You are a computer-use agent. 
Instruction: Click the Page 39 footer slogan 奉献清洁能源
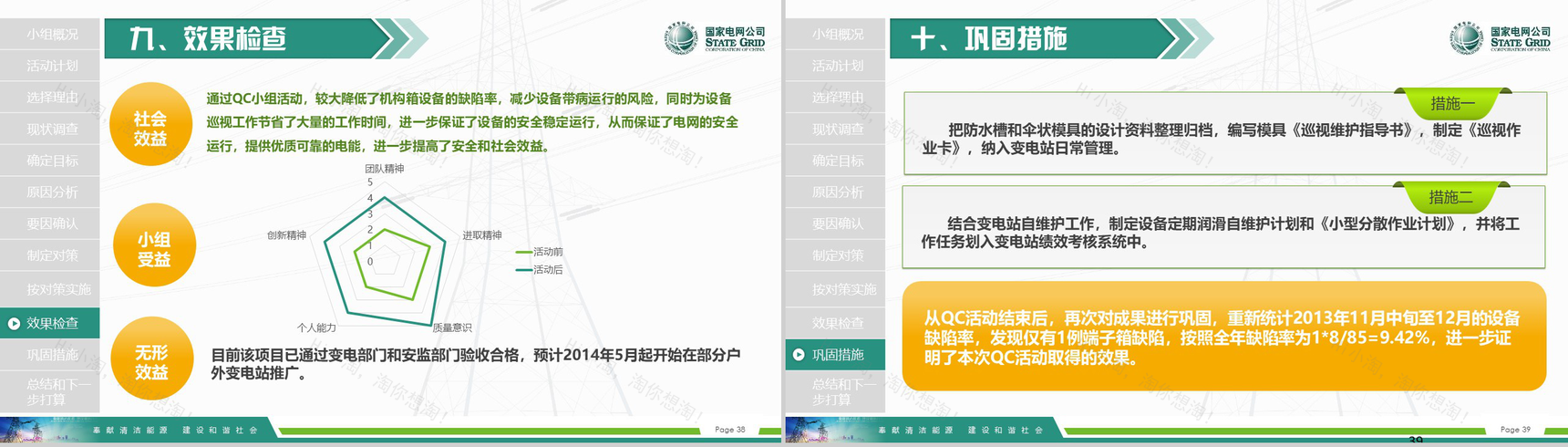click(x=915, y=430)
